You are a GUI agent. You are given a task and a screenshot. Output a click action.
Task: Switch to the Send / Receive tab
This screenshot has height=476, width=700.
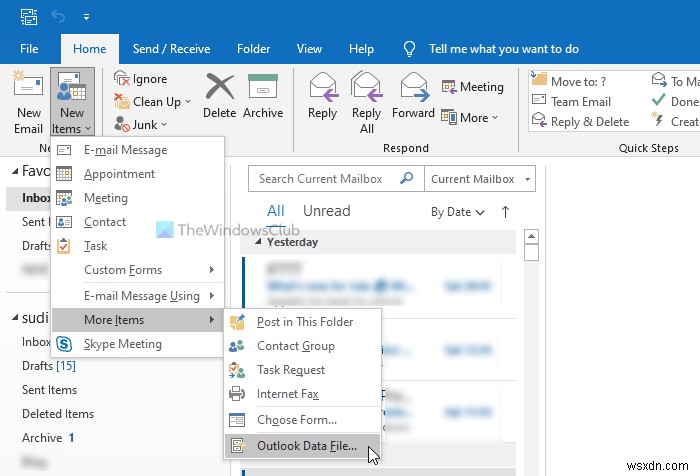(171, 49)
